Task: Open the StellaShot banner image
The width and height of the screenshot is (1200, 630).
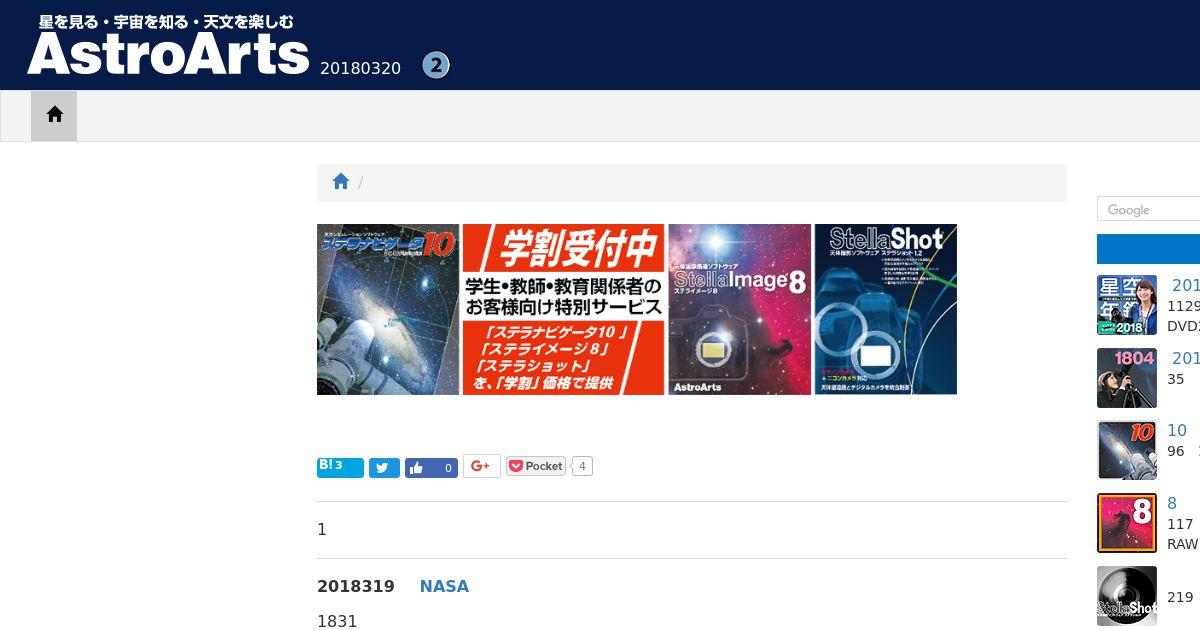Action: tap(885, 309)
